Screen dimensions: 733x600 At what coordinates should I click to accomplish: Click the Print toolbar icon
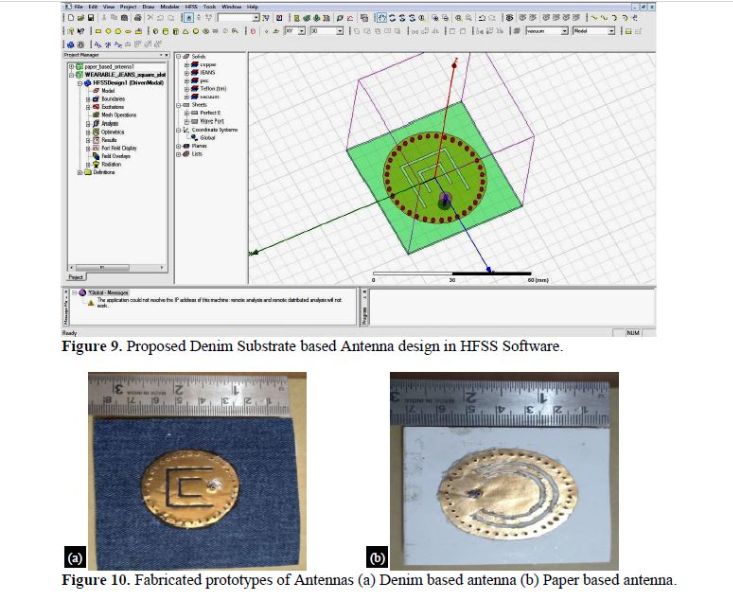click(138, 18)
